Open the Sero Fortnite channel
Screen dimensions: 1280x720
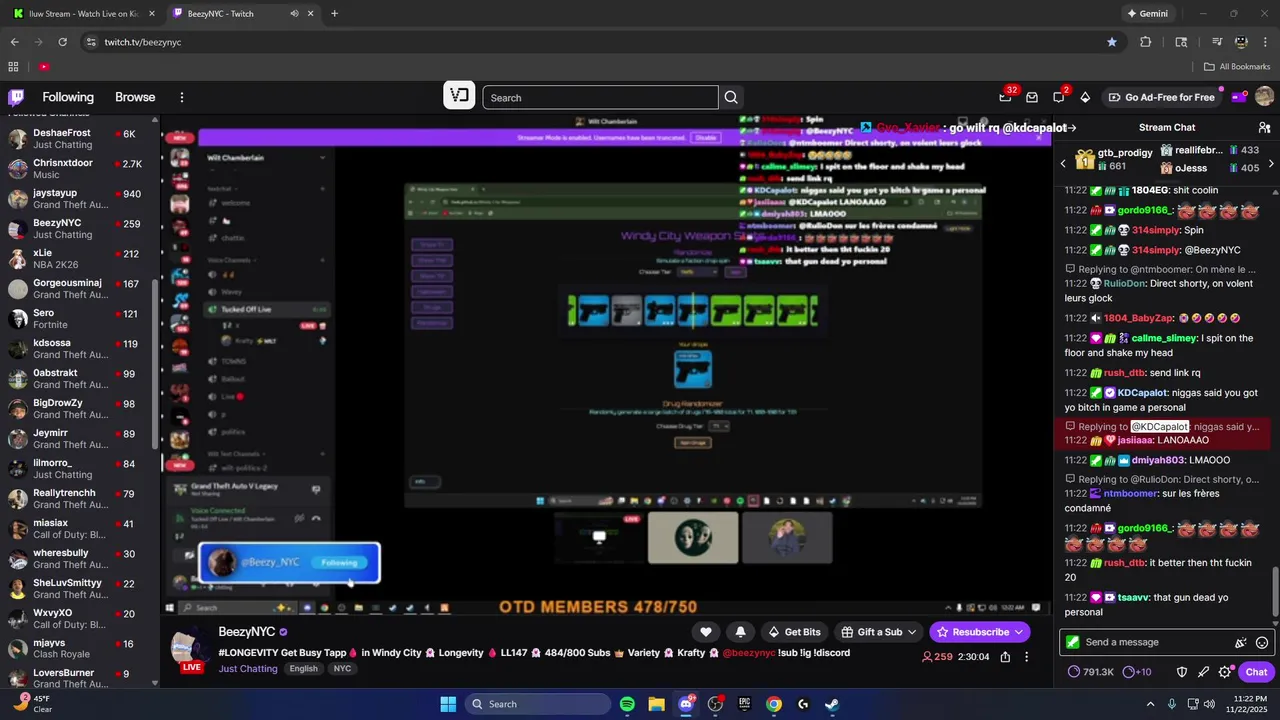78,319
